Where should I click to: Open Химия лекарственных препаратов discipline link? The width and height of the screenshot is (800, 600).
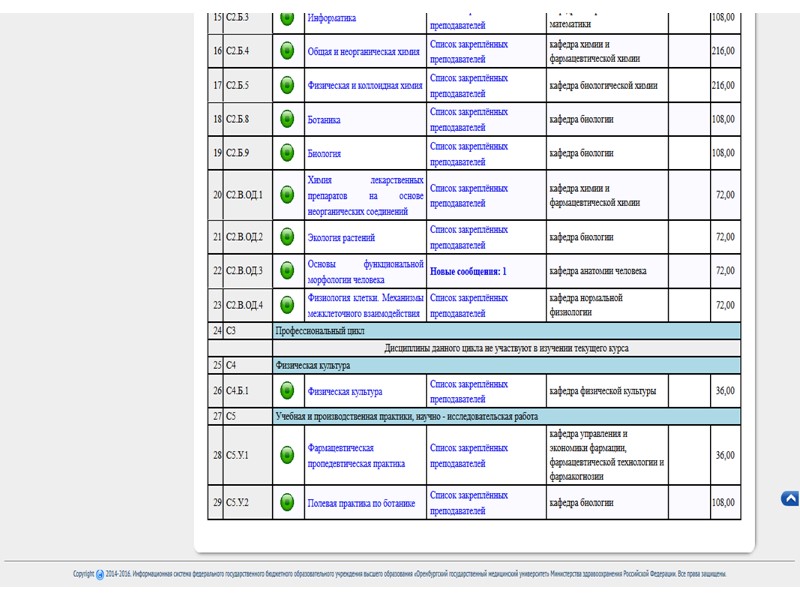coord(365,195)
